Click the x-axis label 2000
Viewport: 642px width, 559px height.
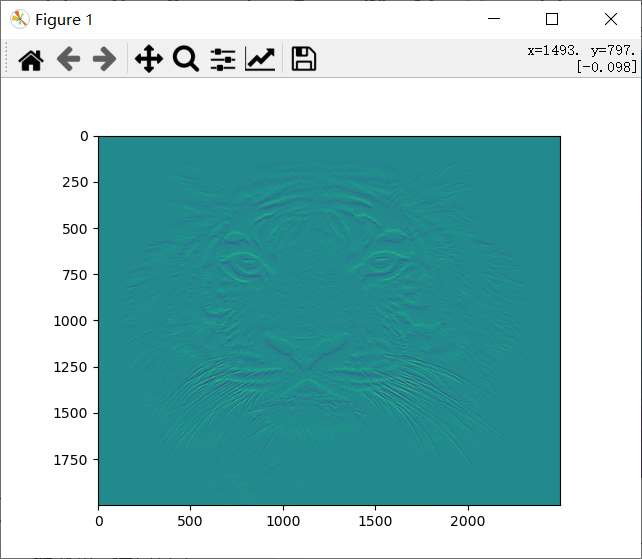click(x=468, y=521)
